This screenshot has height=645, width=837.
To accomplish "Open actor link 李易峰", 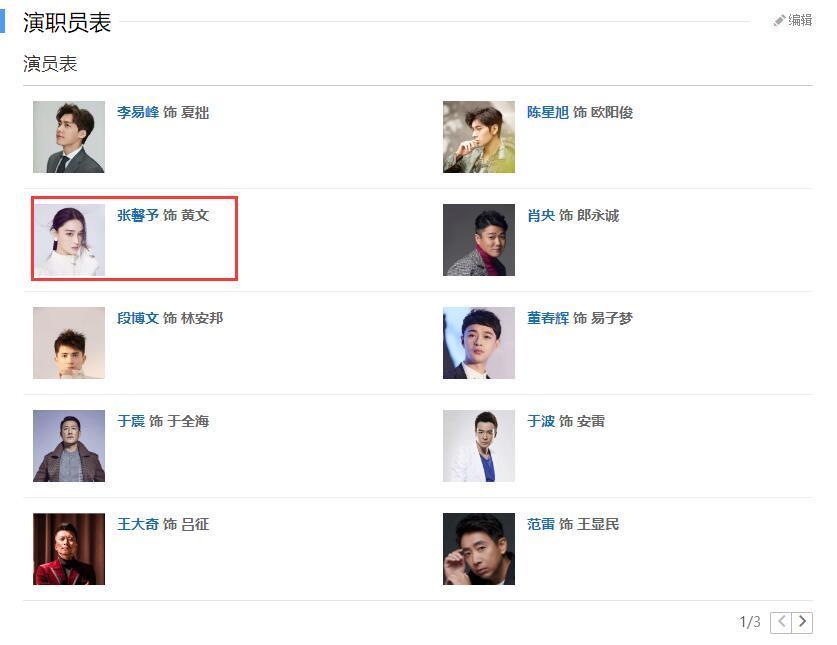I will (138, 113).
